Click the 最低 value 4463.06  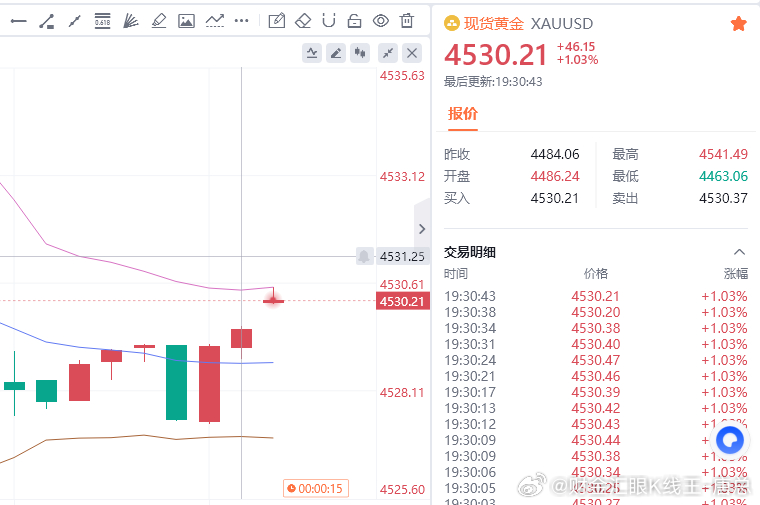(723, 176)
